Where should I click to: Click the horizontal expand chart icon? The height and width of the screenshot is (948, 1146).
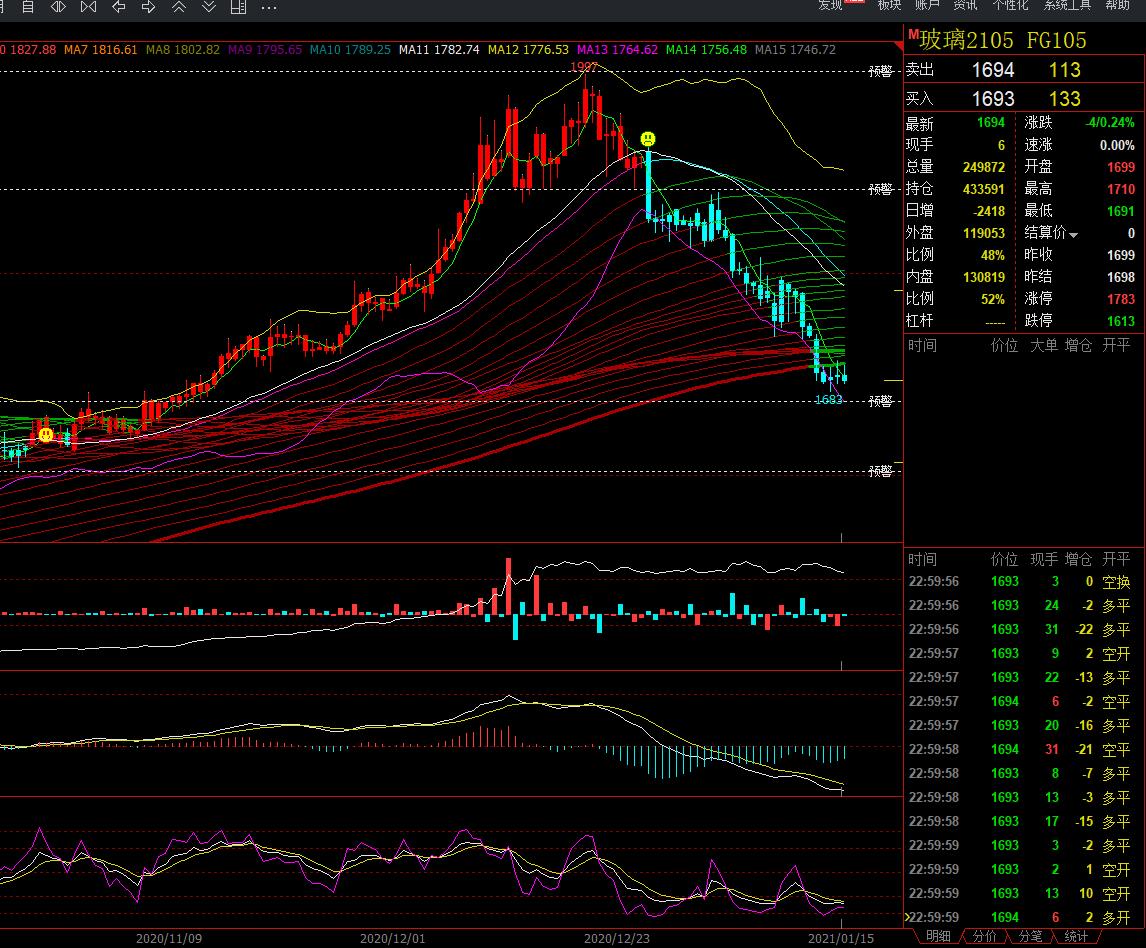point(58,7)
